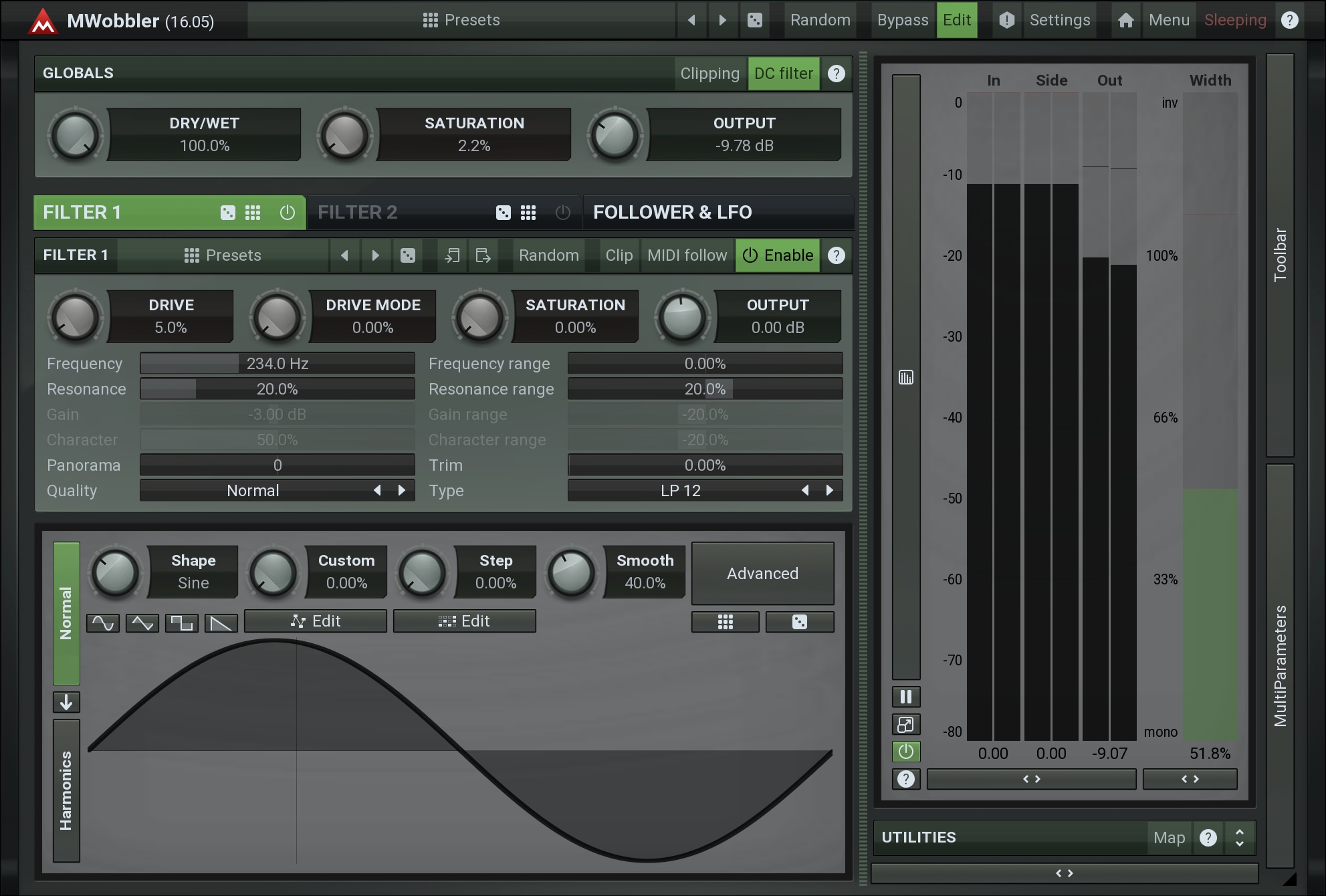Click meter popup window icon
Image resolution: width=1326 pixels, height=896 pixels.
[x=906, y=725]
